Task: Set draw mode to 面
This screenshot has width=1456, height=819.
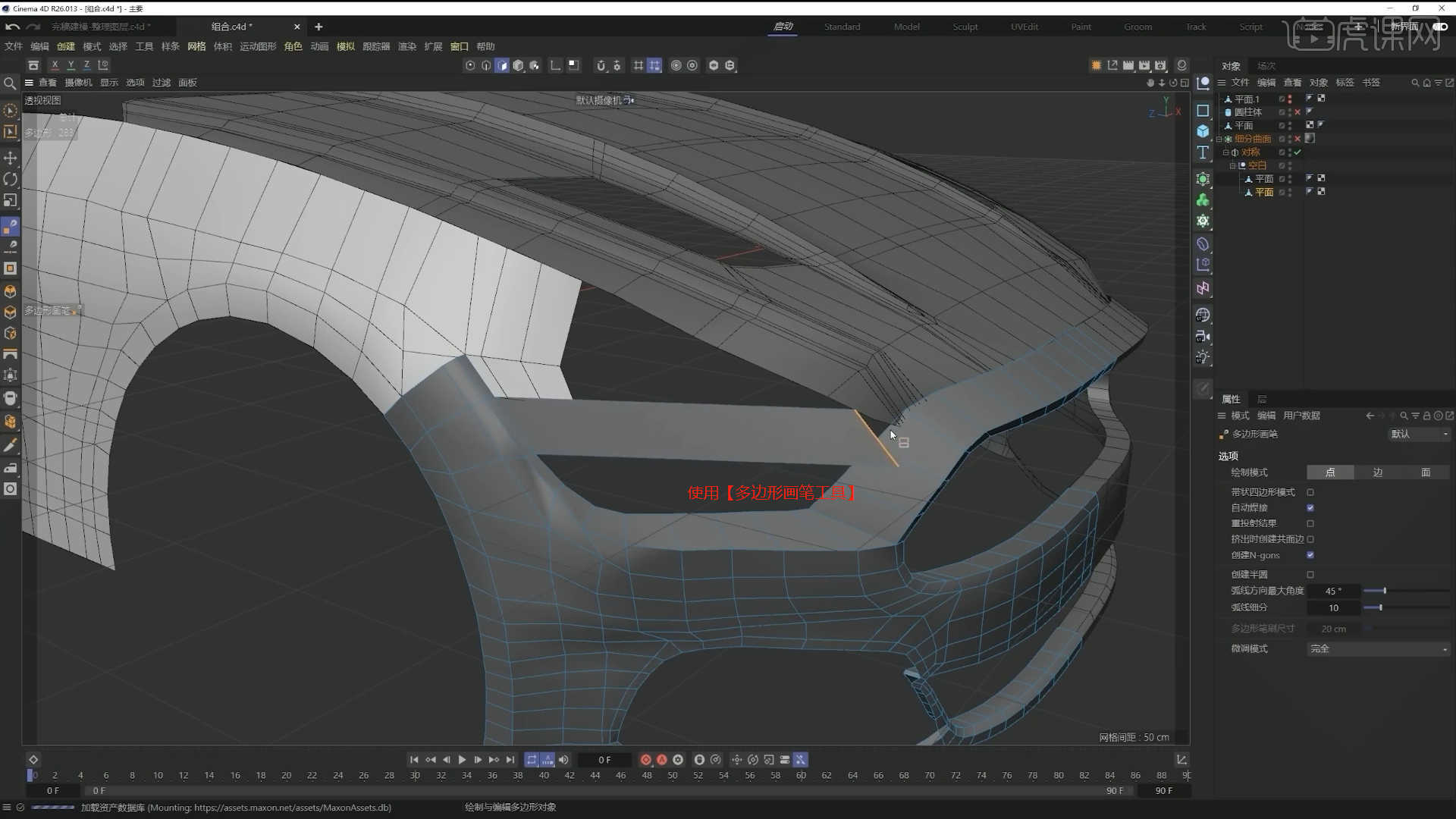Action: (1426, 472)
